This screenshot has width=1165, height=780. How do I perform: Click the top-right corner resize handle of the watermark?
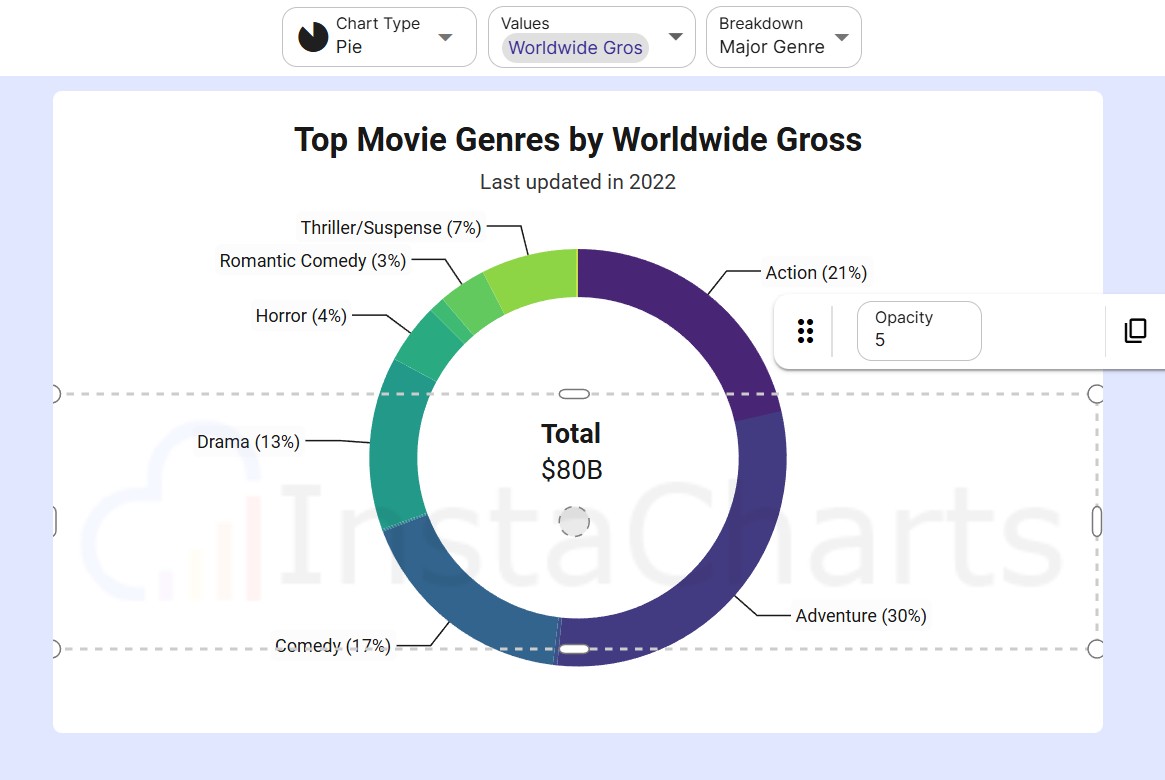[x=1096, y=394]
